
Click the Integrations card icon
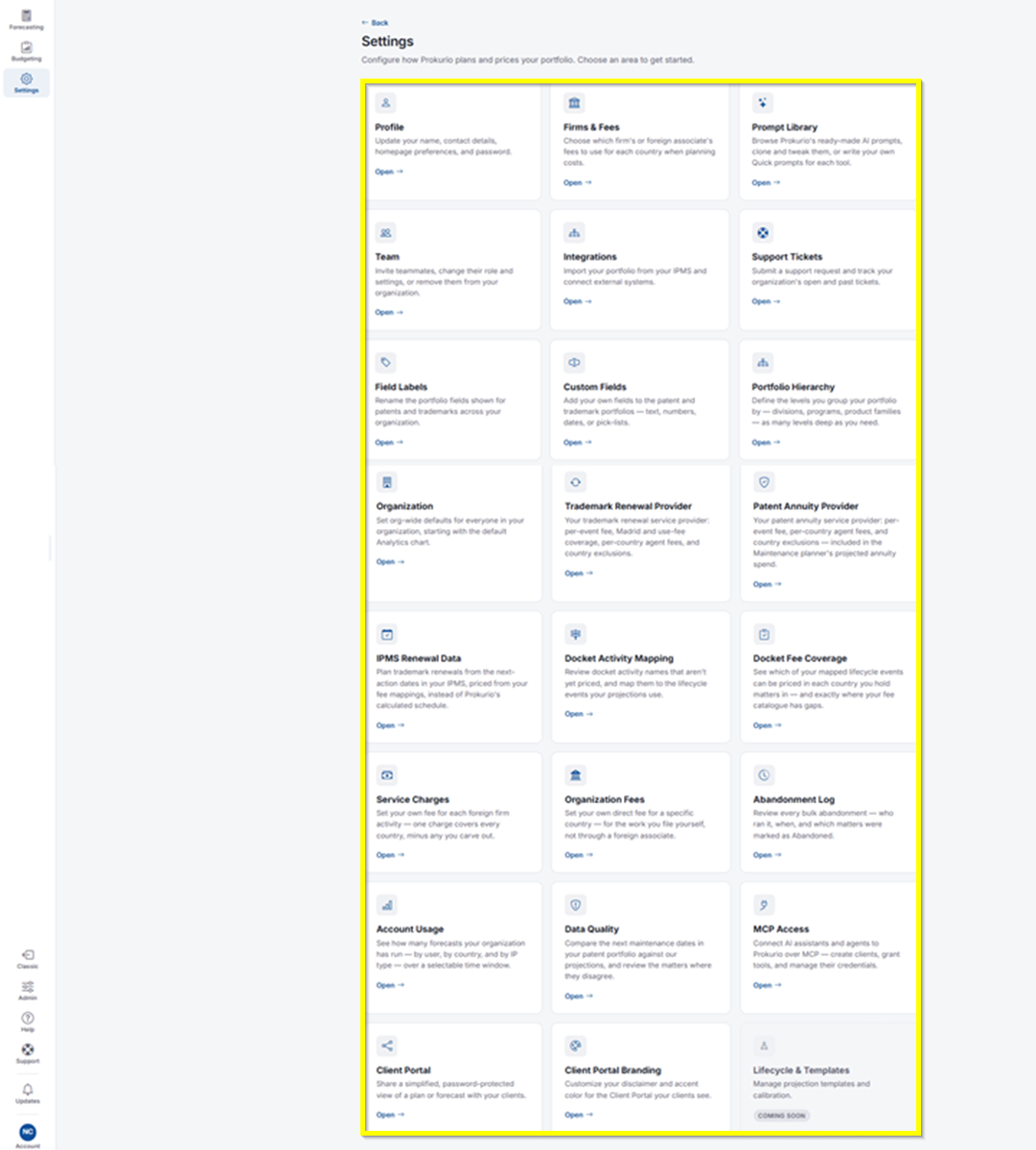(574, 233)
